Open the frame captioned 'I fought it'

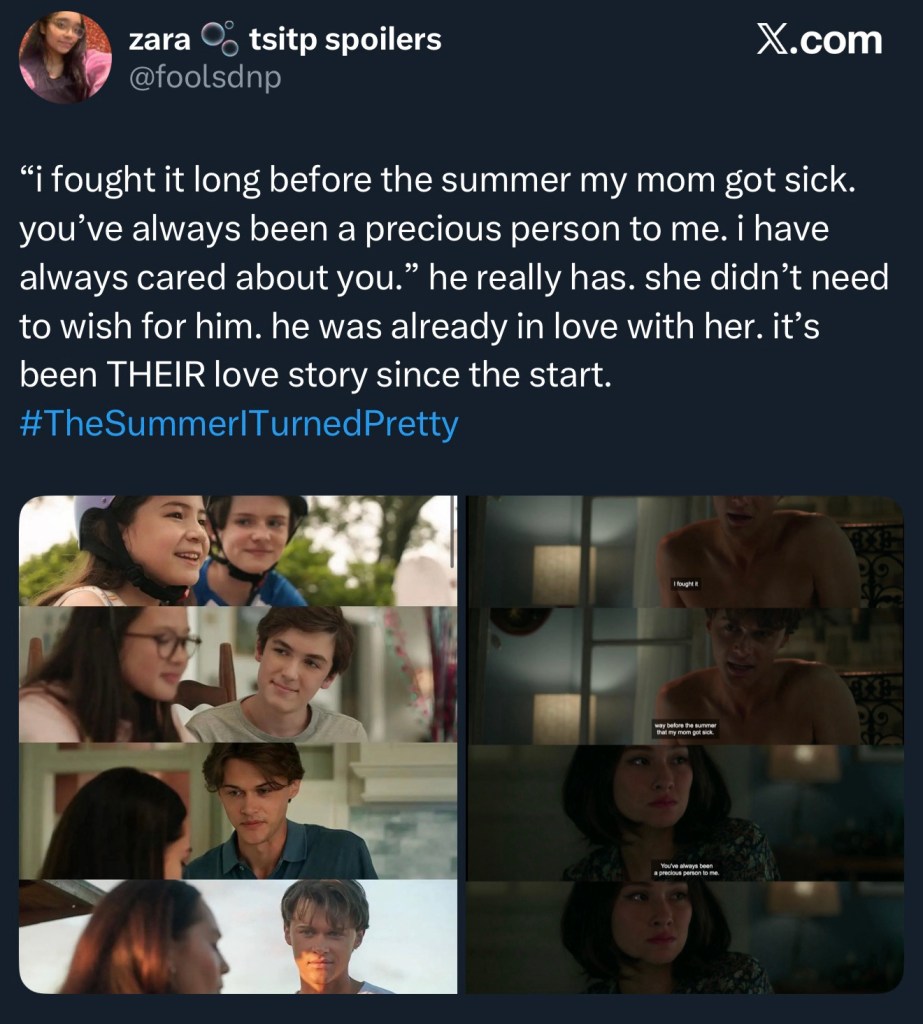click(685, 551)
